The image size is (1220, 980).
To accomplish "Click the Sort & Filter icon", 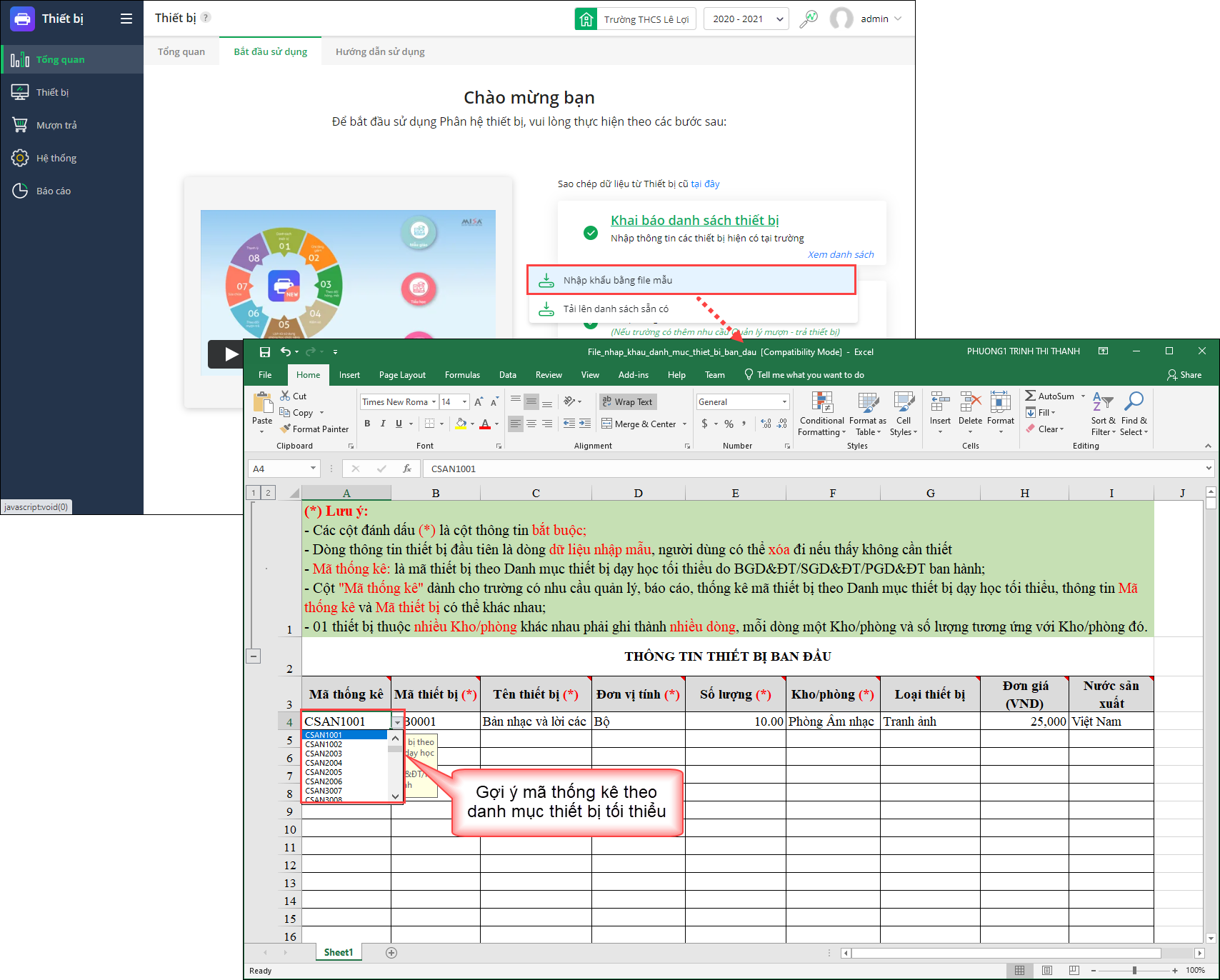I will [x=1103, y=414].
